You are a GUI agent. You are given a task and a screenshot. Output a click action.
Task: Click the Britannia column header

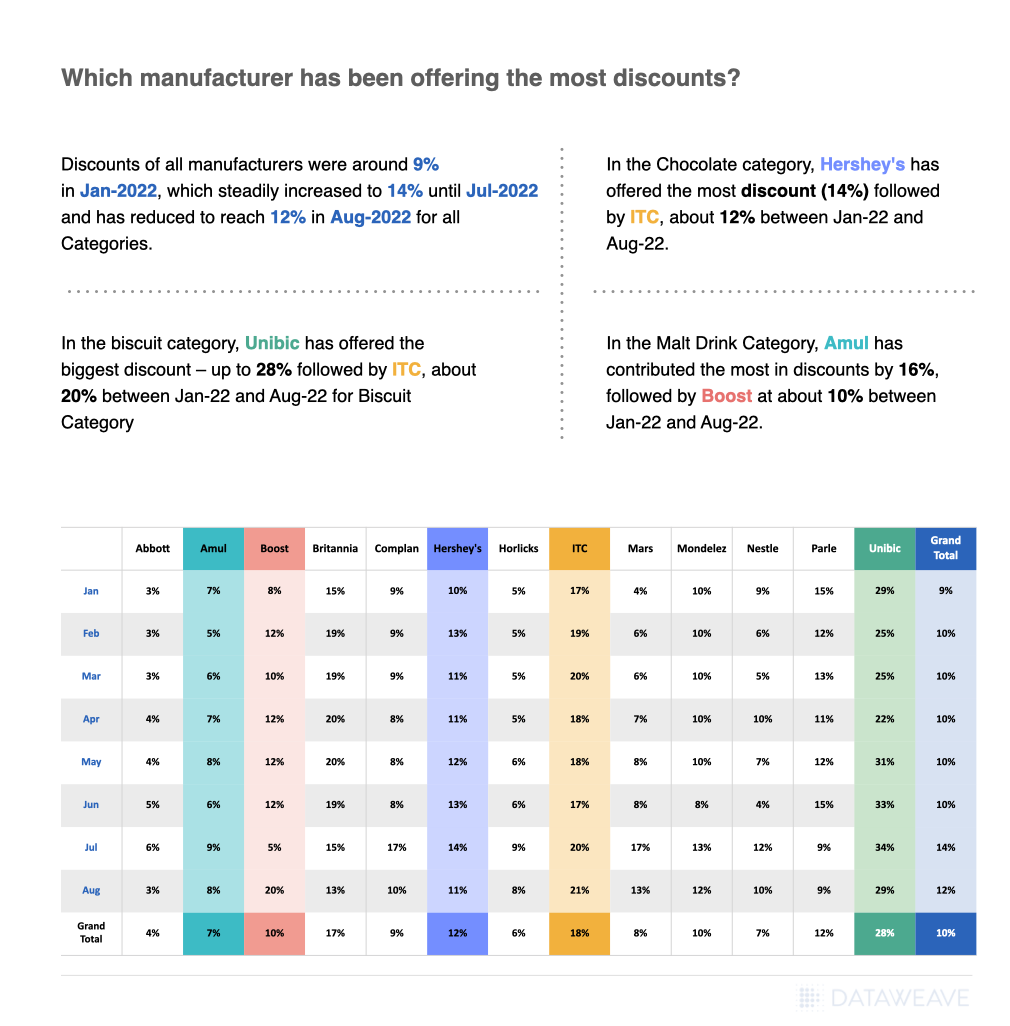tap(335, 548)
